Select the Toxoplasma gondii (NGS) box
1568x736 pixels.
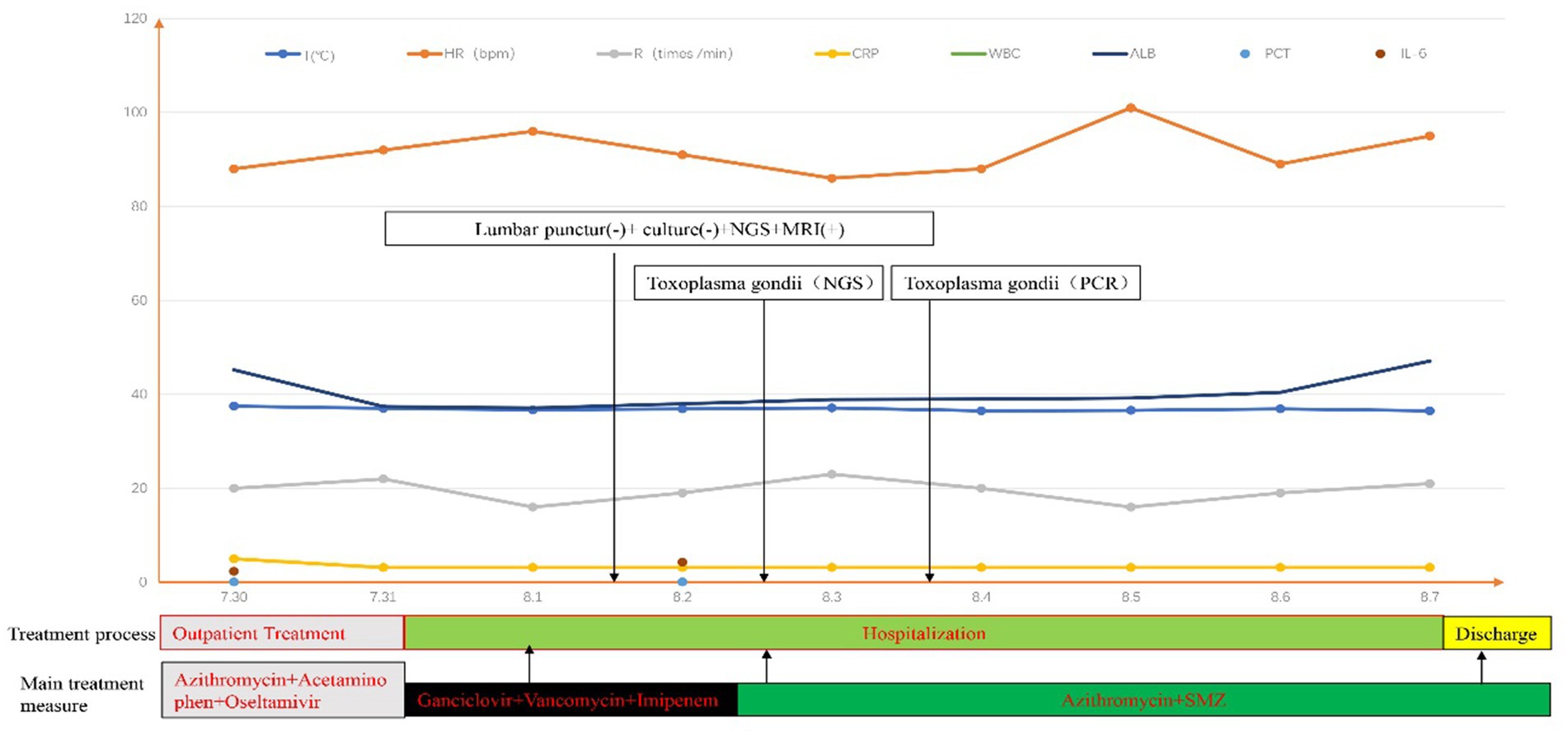point(758,283)
